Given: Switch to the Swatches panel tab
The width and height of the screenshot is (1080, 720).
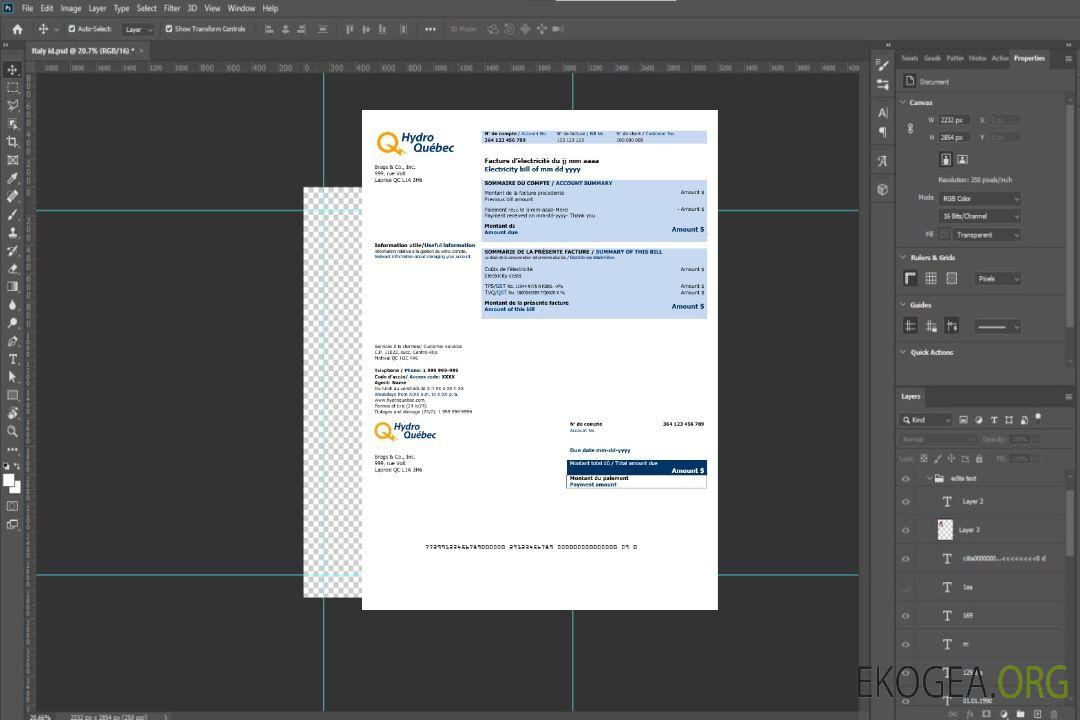Looking at the screenshot, I should click(x=909, y=58).
